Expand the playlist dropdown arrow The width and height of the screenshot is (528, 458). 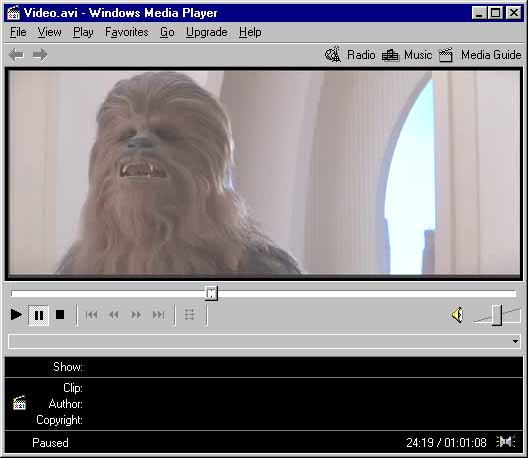point(515,341)
